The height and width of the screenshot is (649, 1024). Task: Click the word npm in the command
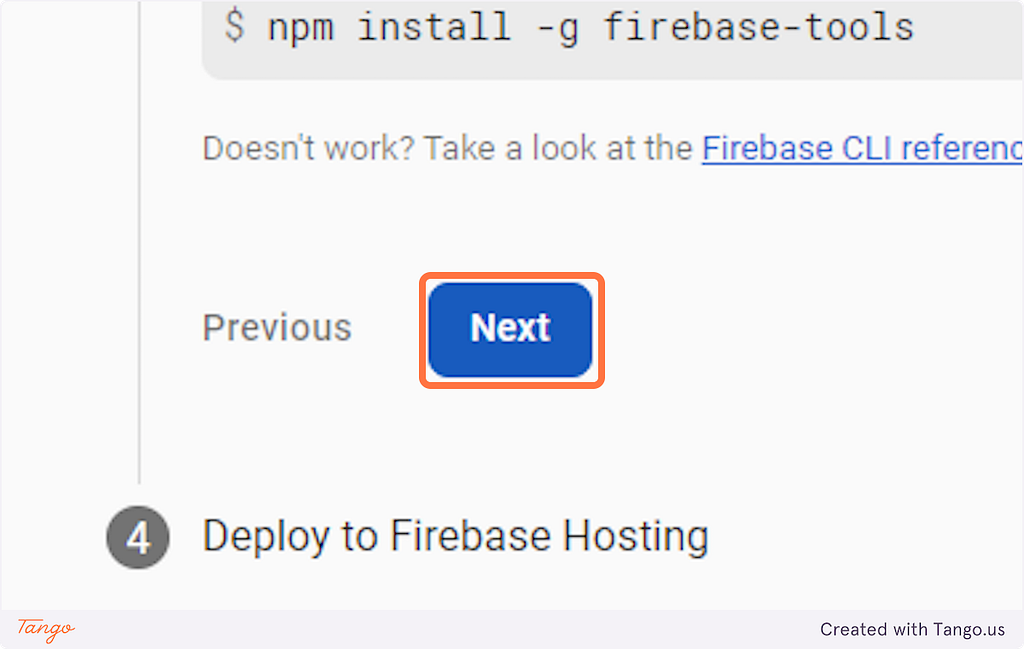point(301,29)
